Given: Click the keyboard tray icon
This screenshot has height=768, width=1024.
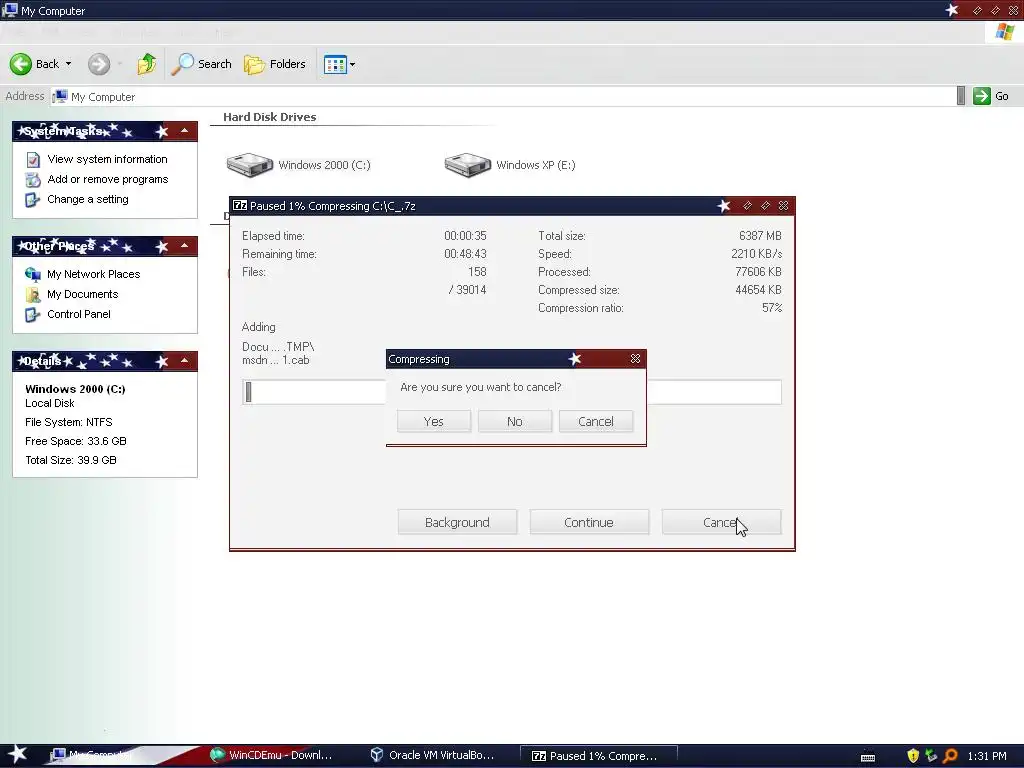Looking at the screenshot, I should coord(868,758).
